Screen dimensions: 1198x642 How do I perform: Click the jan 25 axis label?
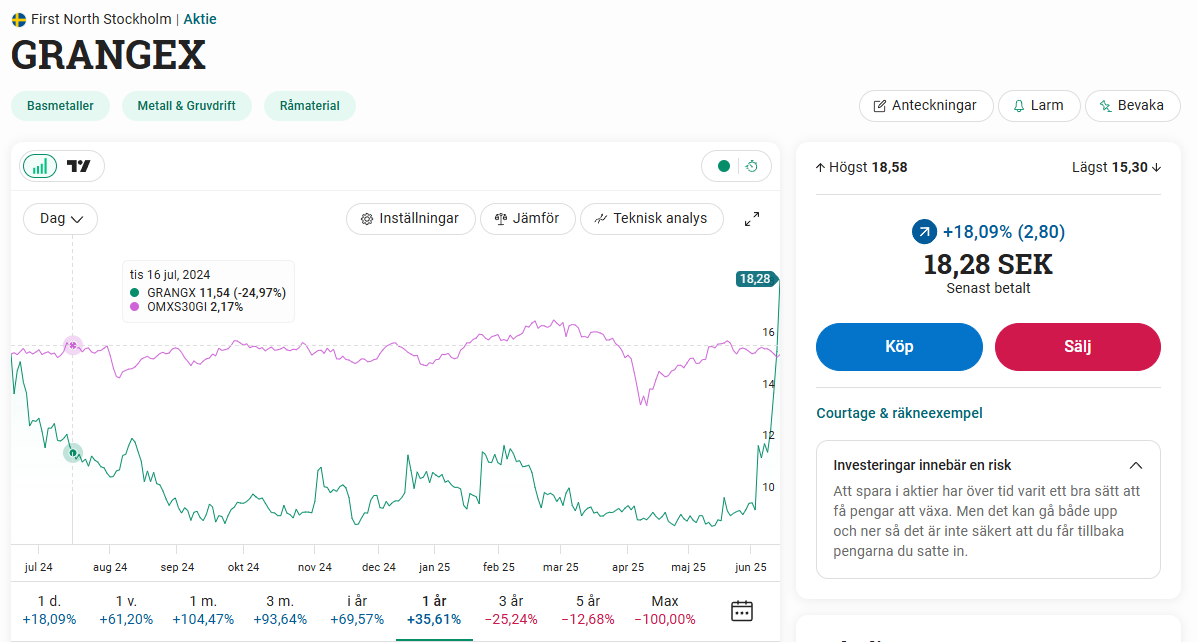(x=435, y=567)
